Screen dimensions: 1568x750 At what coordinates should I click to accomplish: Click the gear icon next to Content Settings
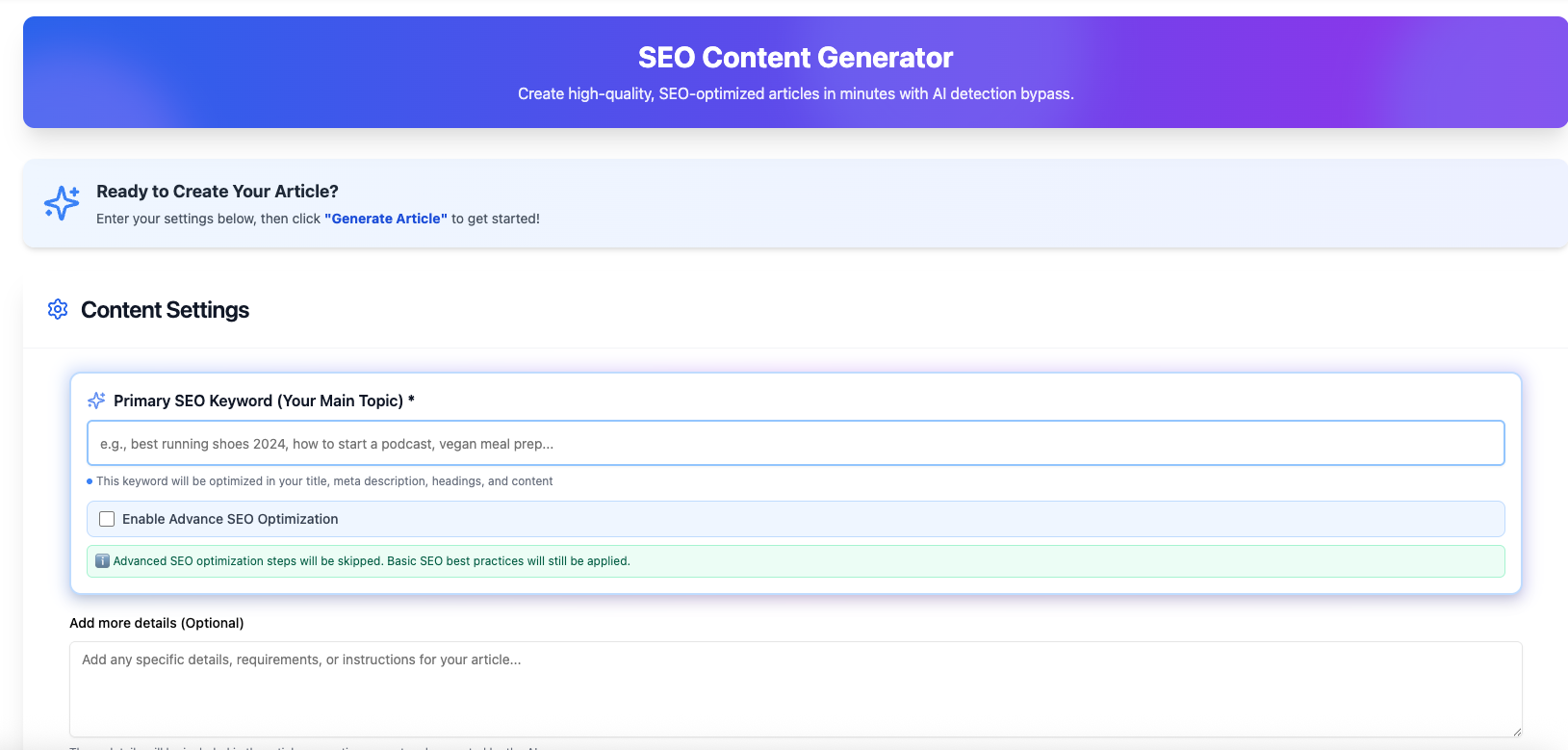point(58,309)
